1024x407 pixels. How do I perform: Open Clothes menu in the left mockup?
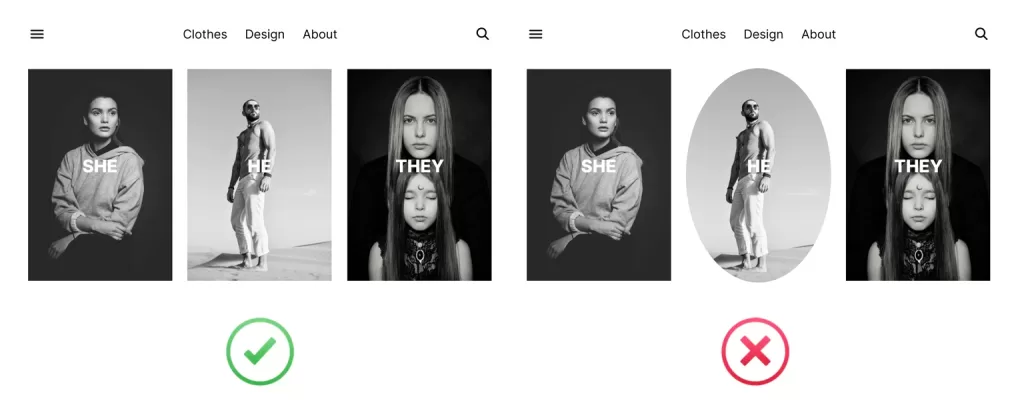[205, 34]
